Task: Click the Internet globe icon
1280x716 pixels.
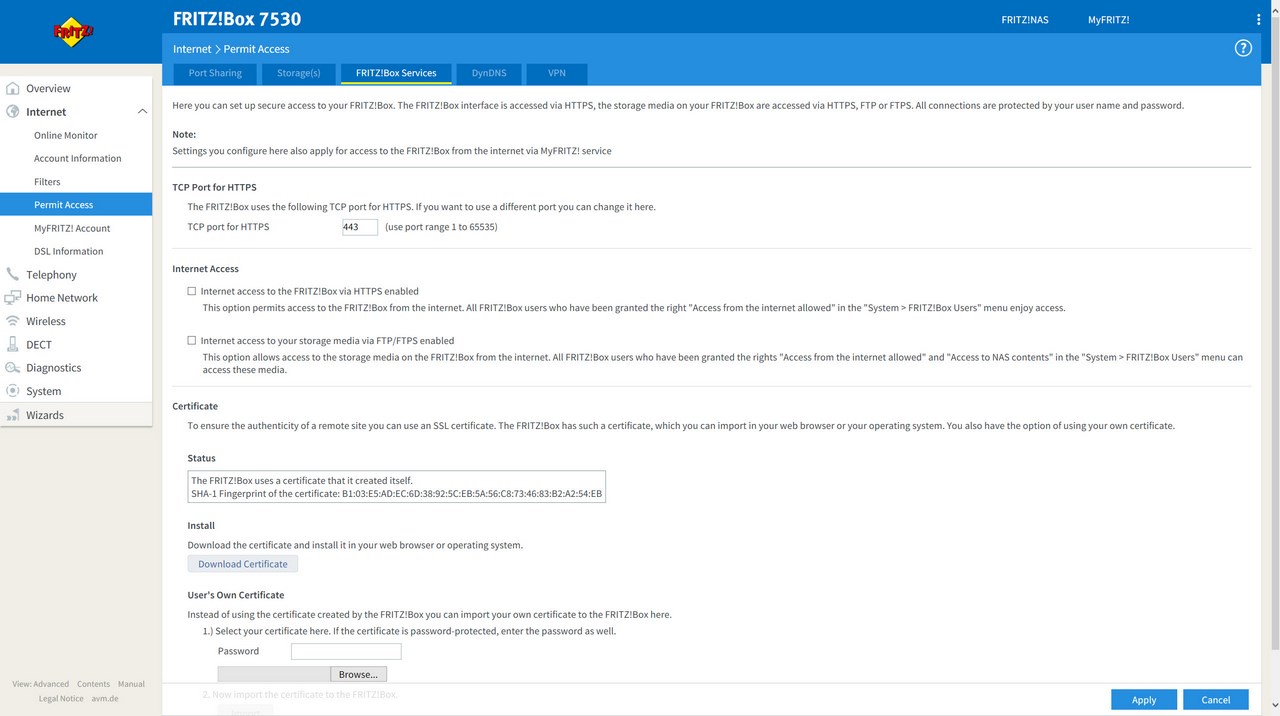Action: 13,112
